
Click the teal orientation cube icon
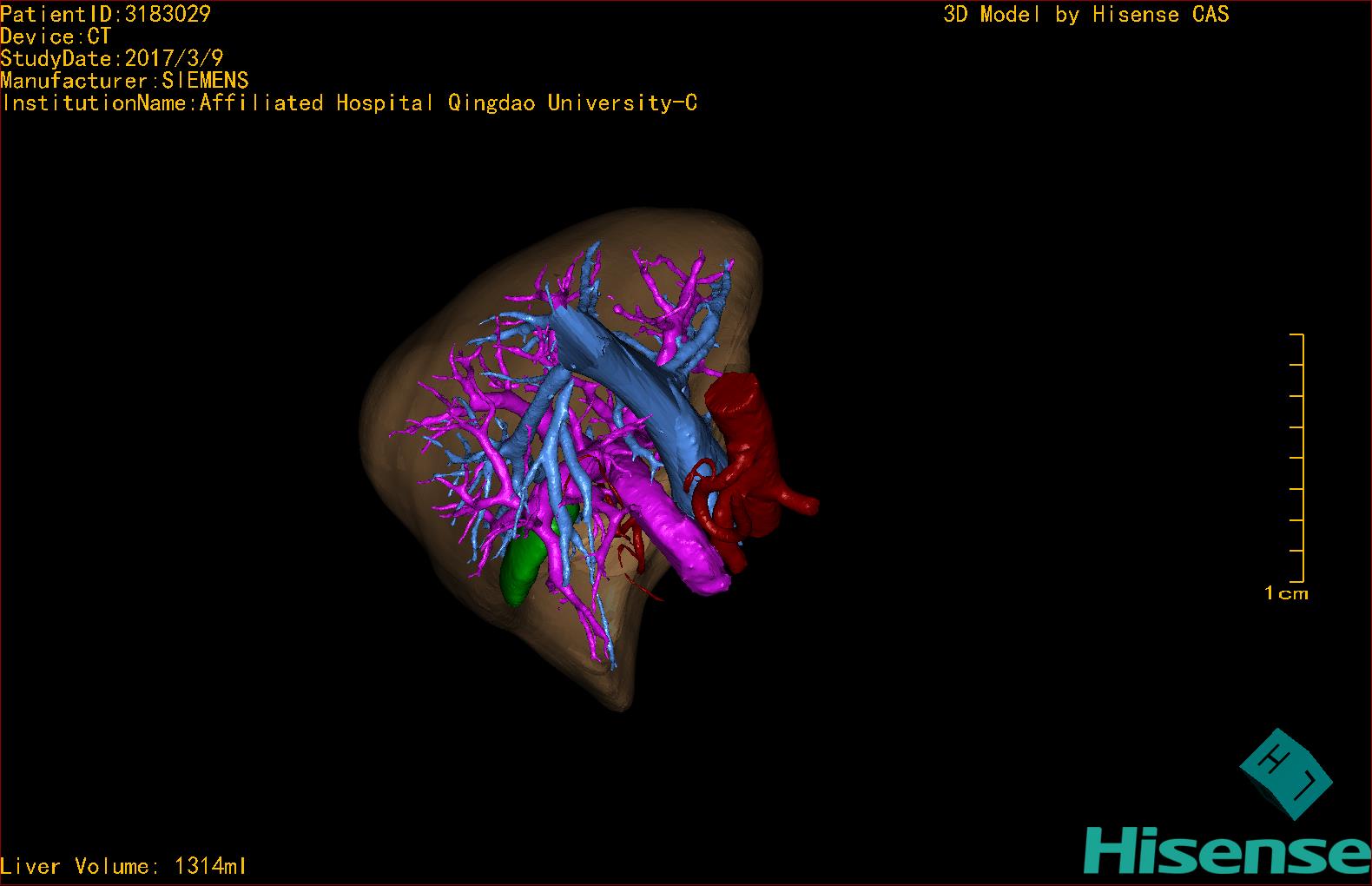[1285, 773]
